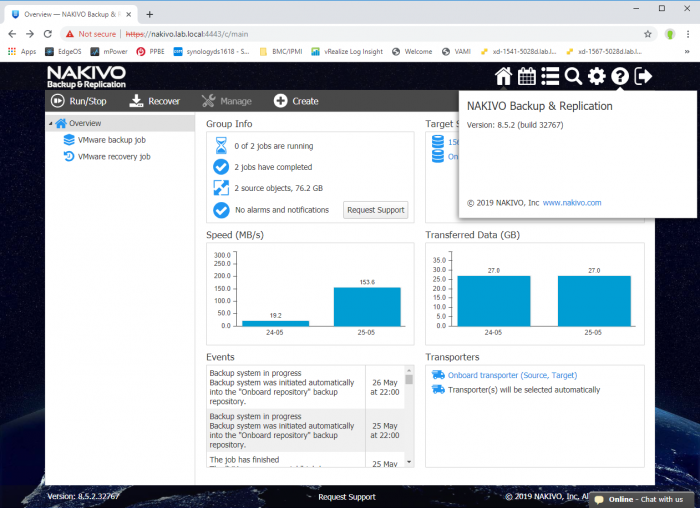Open the Recover menu
Screen dimensions: 700x508
pyautogui.click(x=154, y=101)
